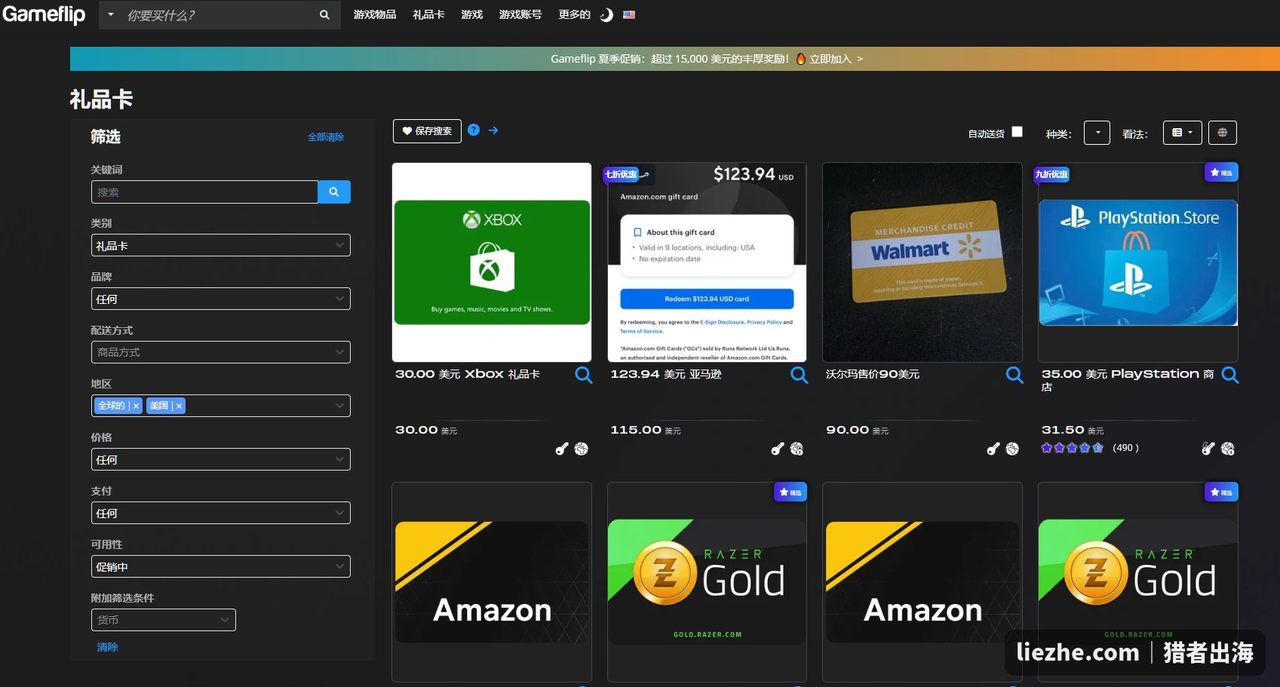Expand the 可用性 dropdown showing 促销中

pyautogui.click(x=221, y=567)
